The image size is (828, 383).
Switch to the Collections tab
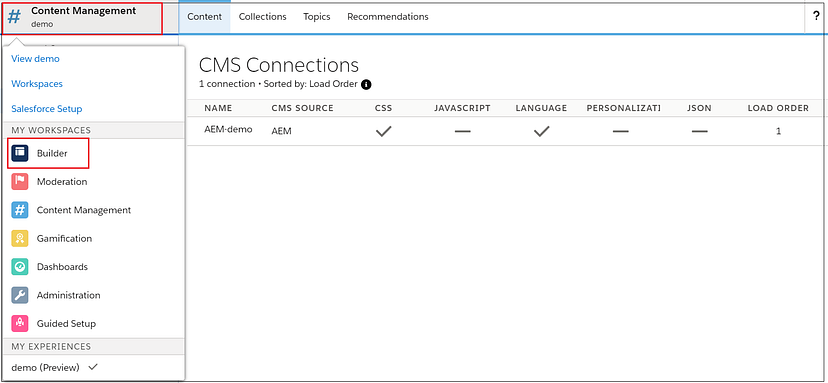click(262, 17)
